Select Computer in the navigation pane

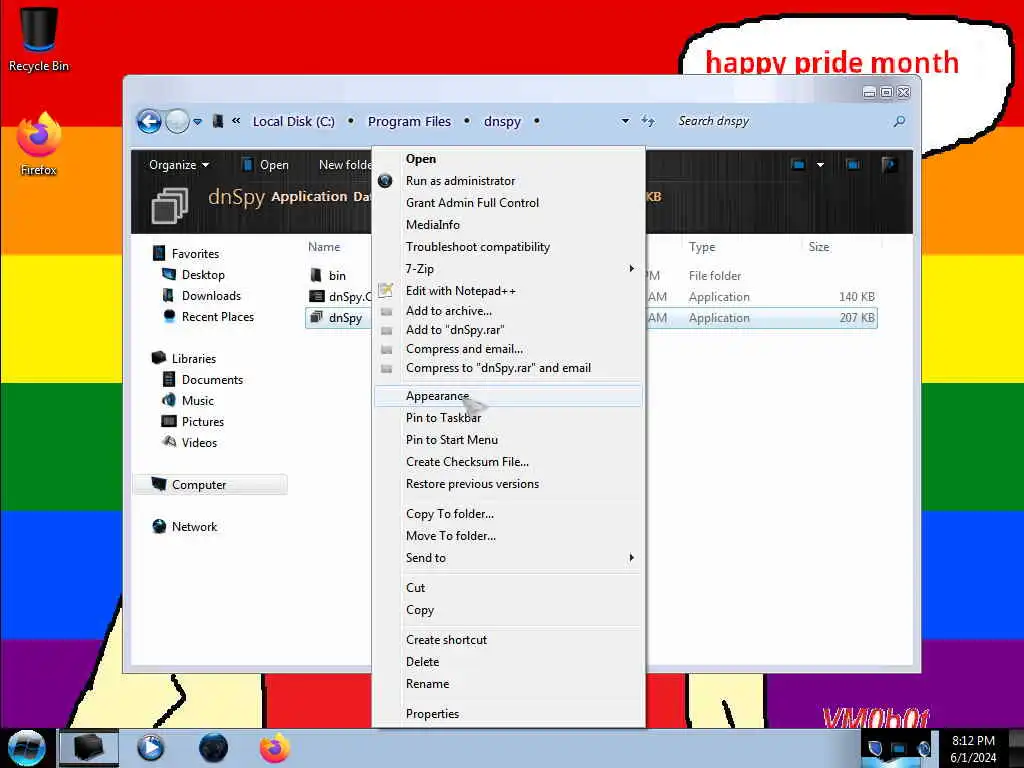coord(209,485)
